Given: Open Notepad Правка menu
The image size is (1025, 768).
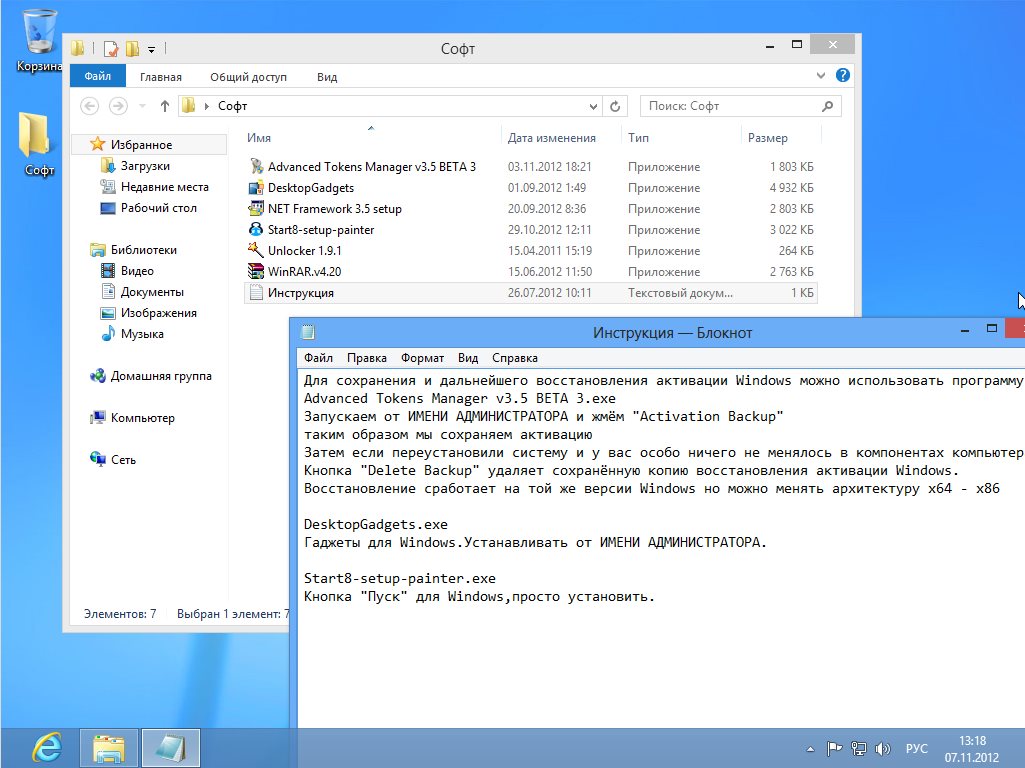Looking at the screenshot, I should point(367,358).
